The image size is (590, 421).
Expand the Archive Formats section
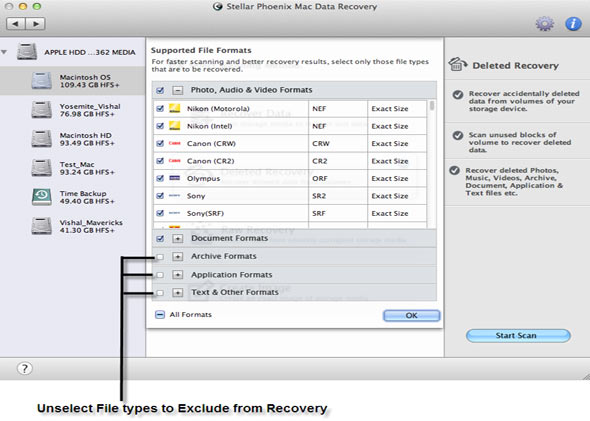[178, 256]
